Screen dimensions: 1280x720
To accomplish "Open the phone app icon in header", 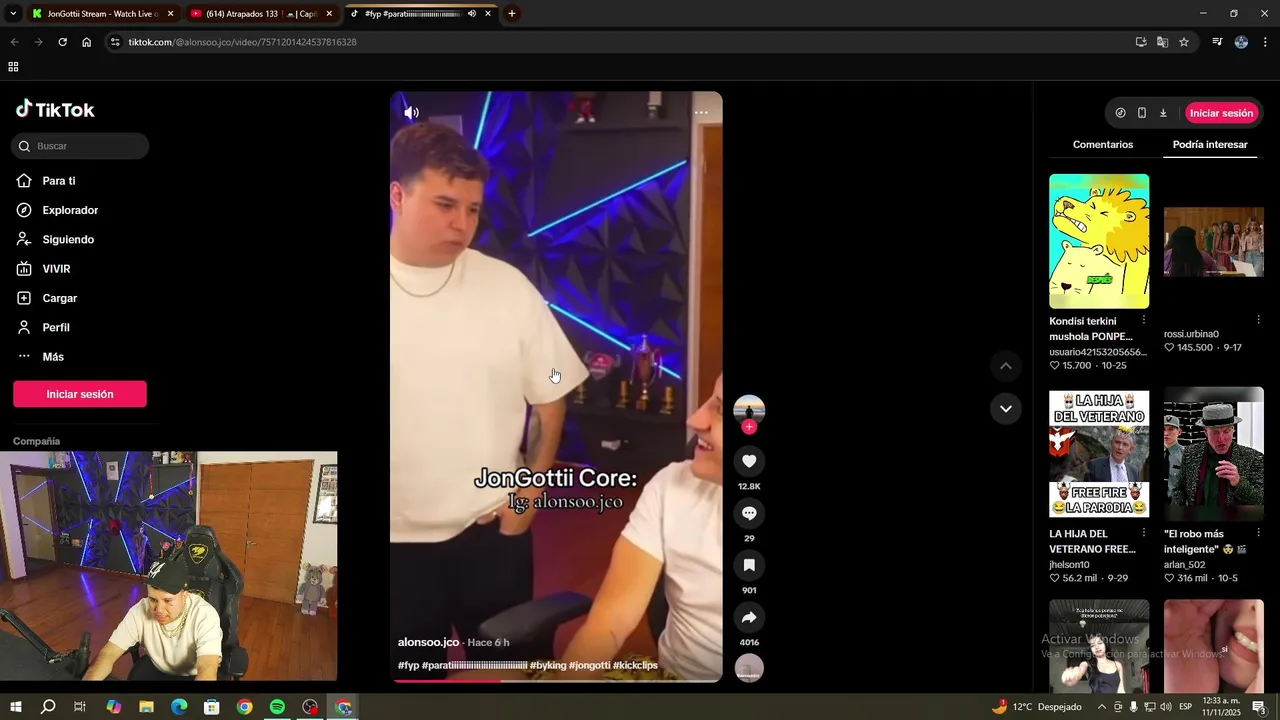I will (x=1142, y=113).
